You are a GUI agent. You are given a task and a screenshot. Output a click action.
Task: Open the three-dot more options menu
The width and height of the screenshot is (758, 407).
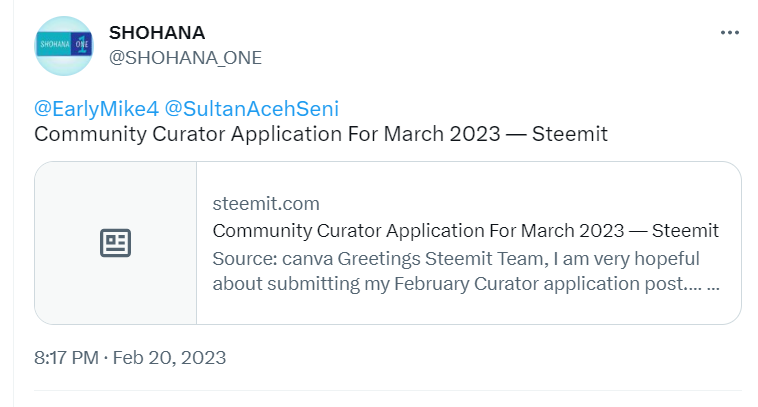[729, 33]
